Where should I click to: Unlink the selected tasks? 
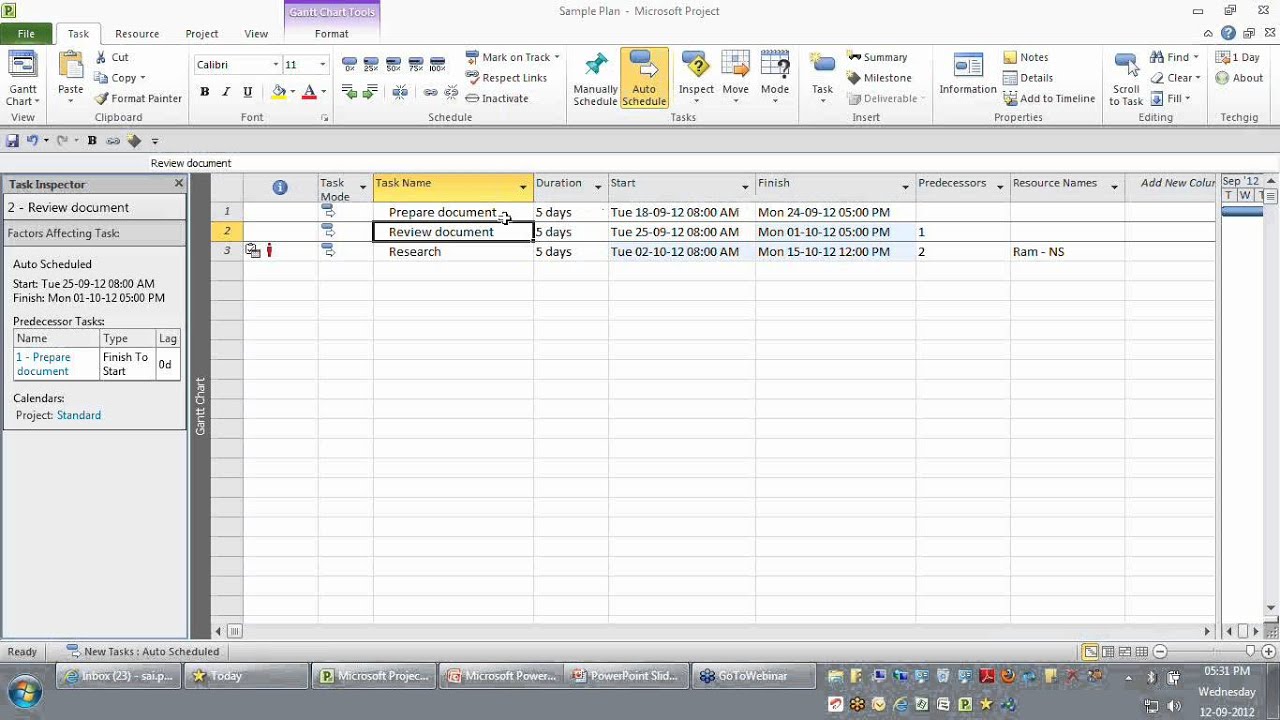[x=450, y=92]
